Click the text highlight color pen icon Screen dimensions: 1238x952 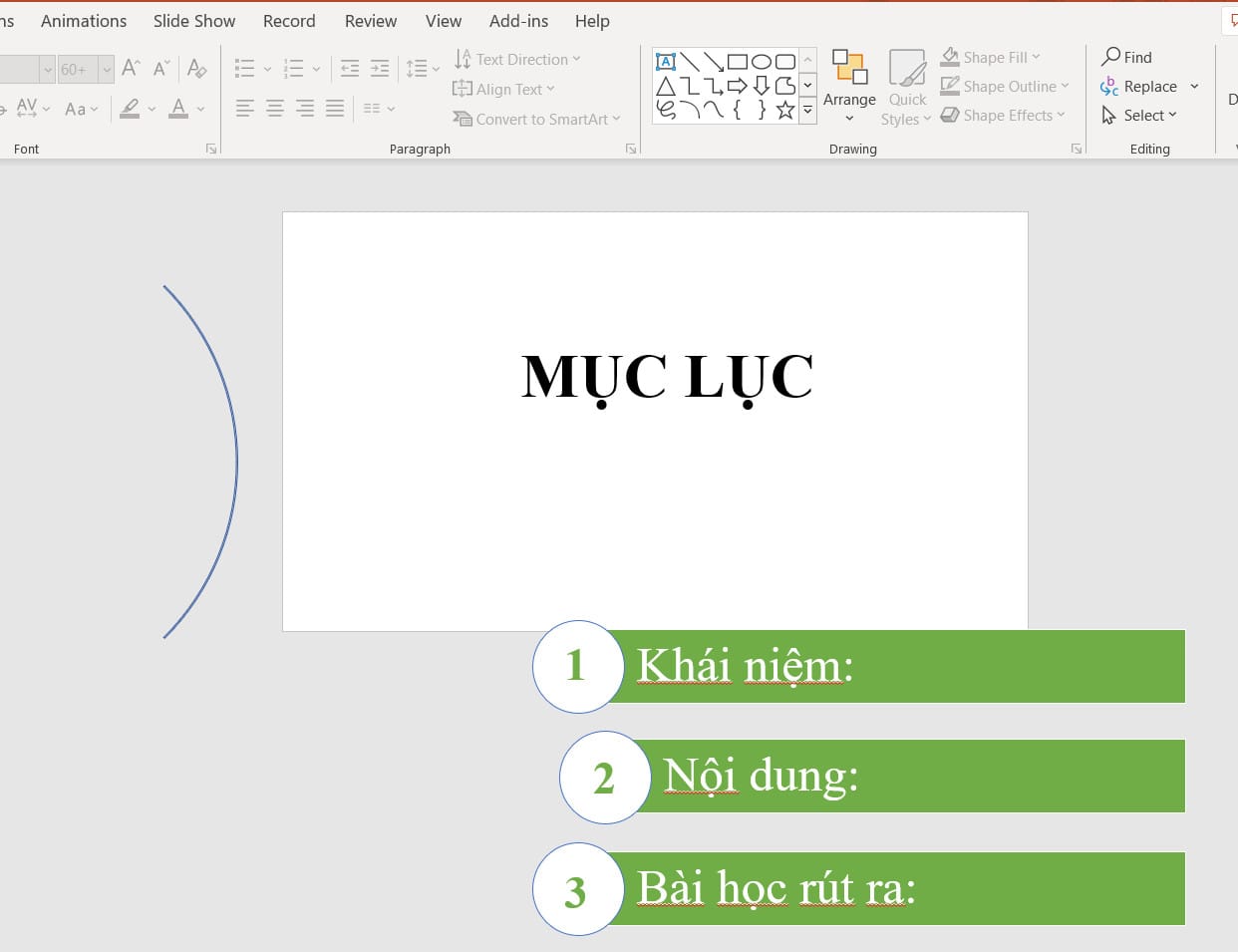(x=130, y=108)
